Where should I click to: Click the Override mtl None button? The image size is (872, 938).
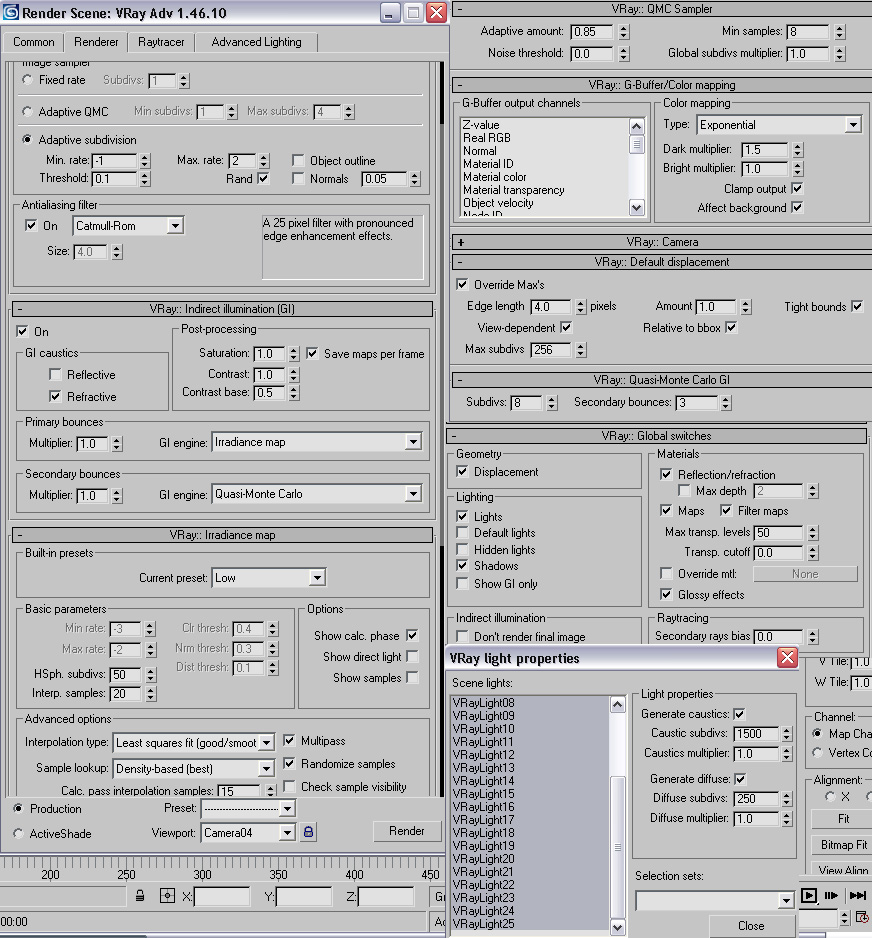click(805, 574)
